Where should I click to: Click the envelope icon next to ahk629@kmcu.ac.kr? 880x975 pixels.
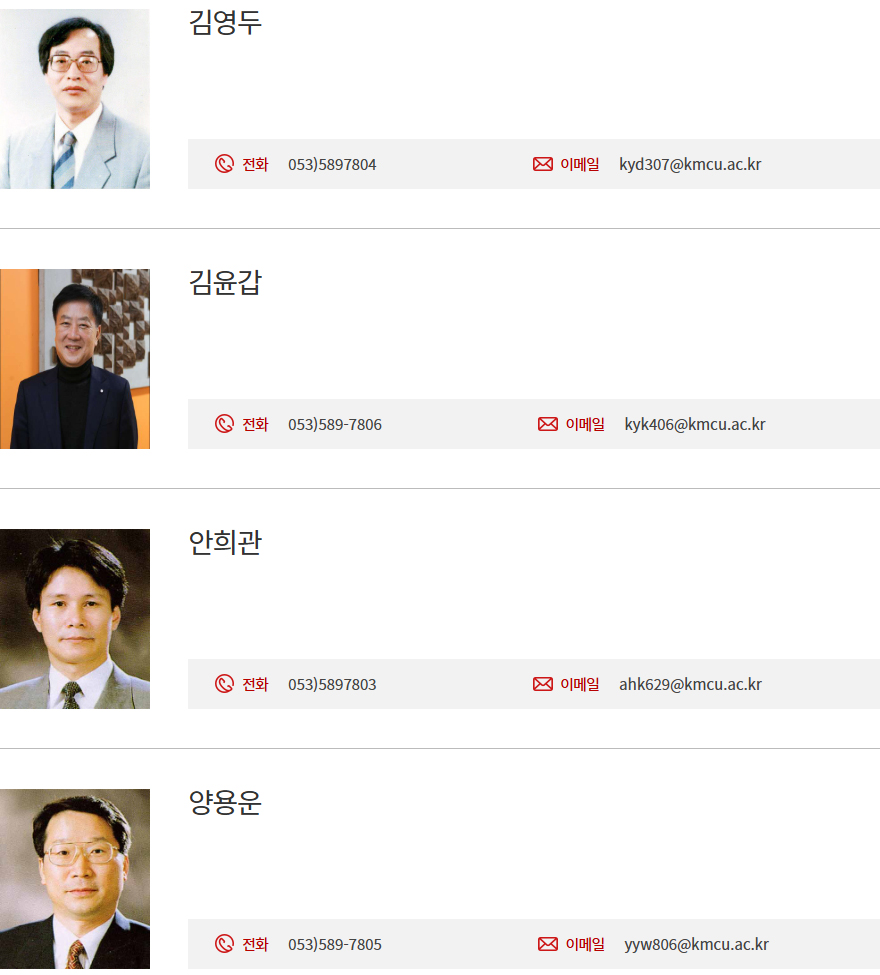[x=543, y=684]
